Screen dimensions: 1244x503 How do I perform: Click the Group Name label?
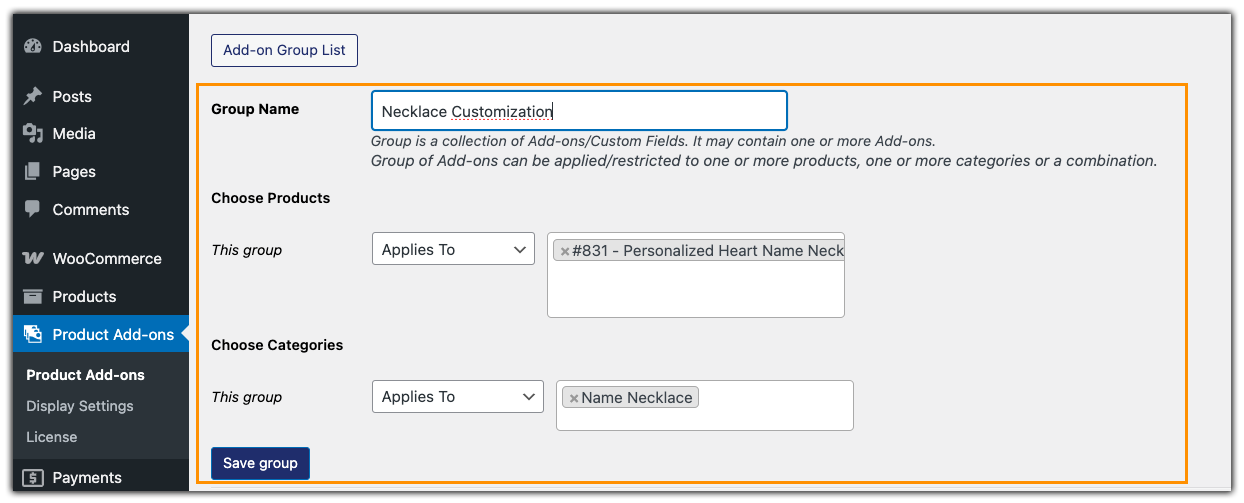point(255,109)
